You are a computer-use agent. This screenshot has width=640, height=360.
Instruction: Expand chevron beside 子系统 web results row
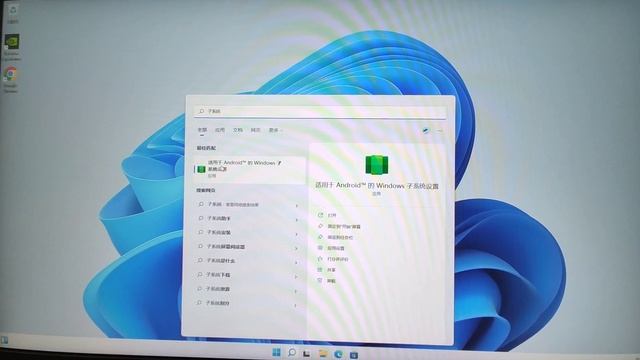pos(297,206)
